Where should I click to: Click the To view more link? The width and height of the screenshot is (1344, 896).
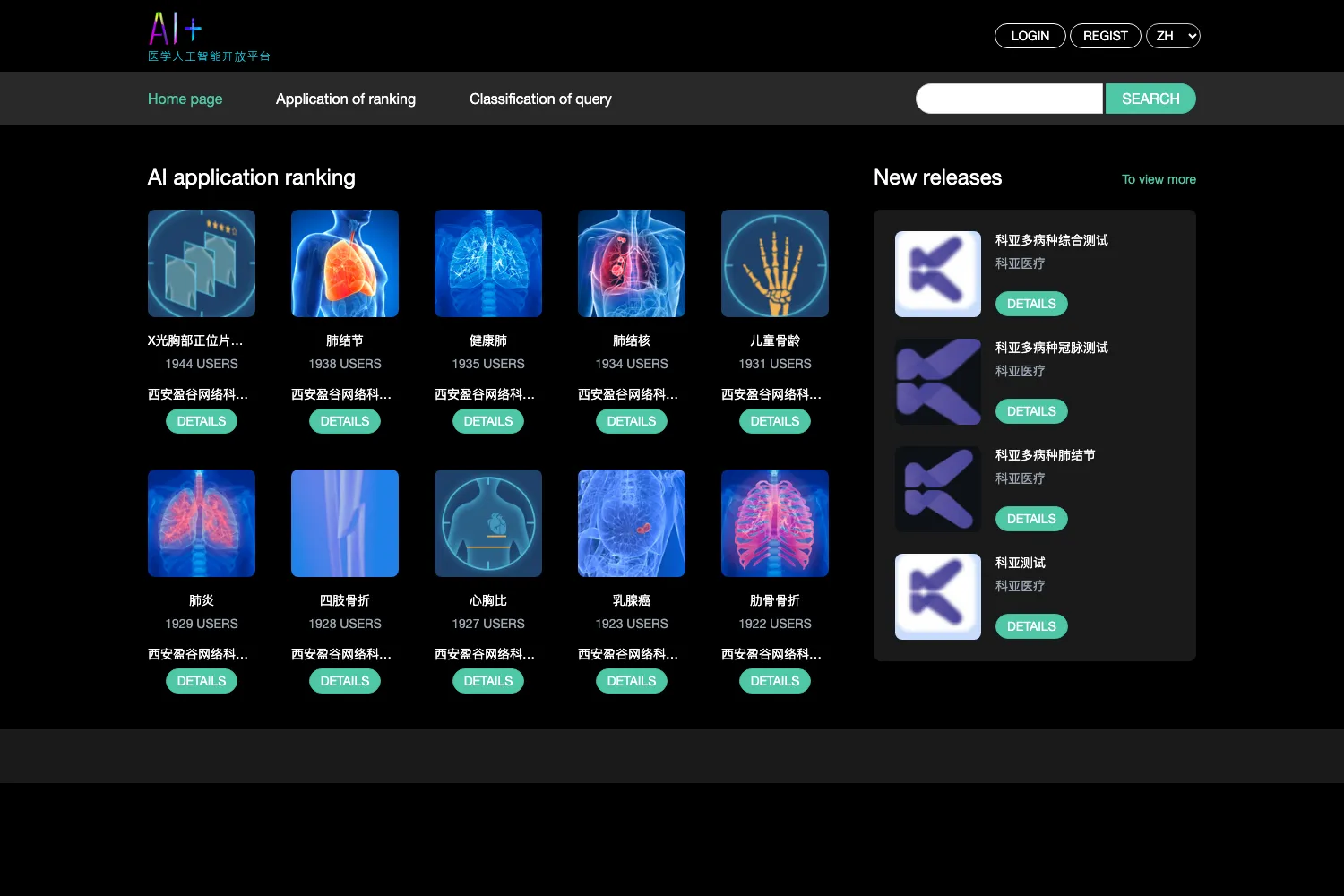tap(1159, 179)
